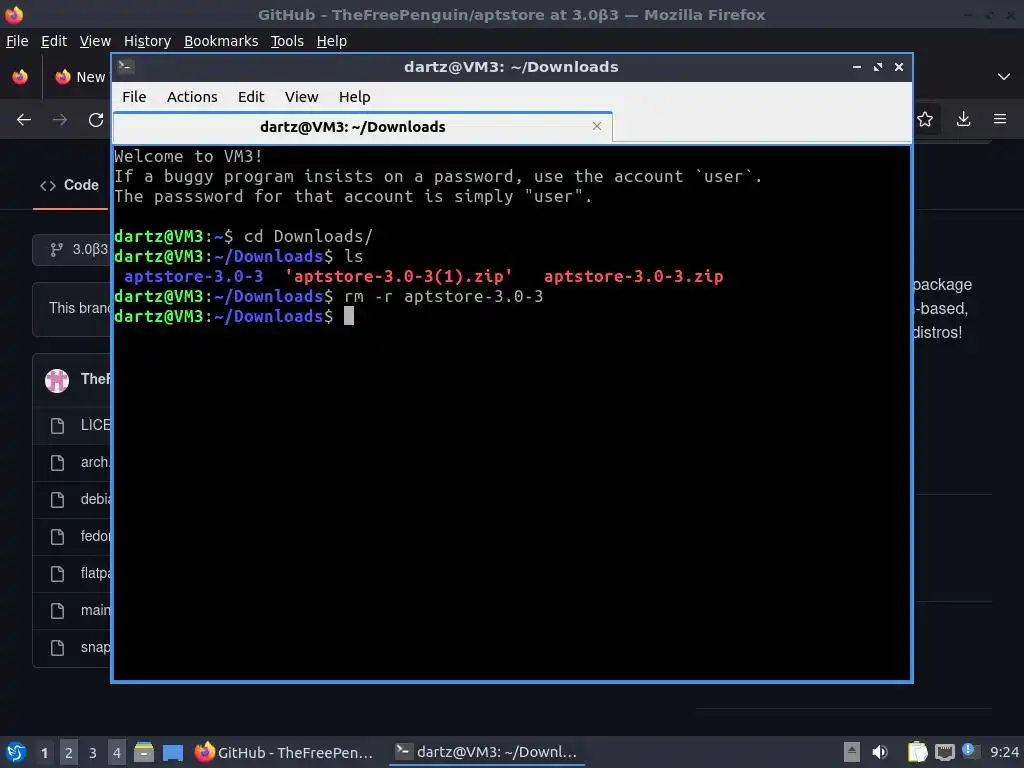Close the ~/Downloads terminal tab
This screenshot has height=768, width=1024.
click(x=596, y=126)
